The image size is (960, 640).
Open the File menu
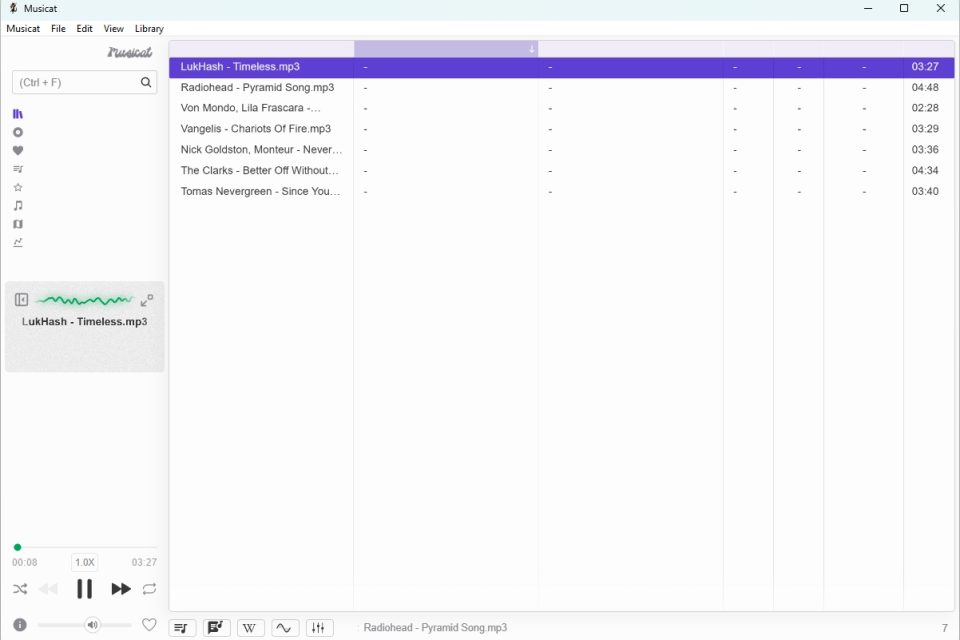pyautogui.click(x=58, y=29)
